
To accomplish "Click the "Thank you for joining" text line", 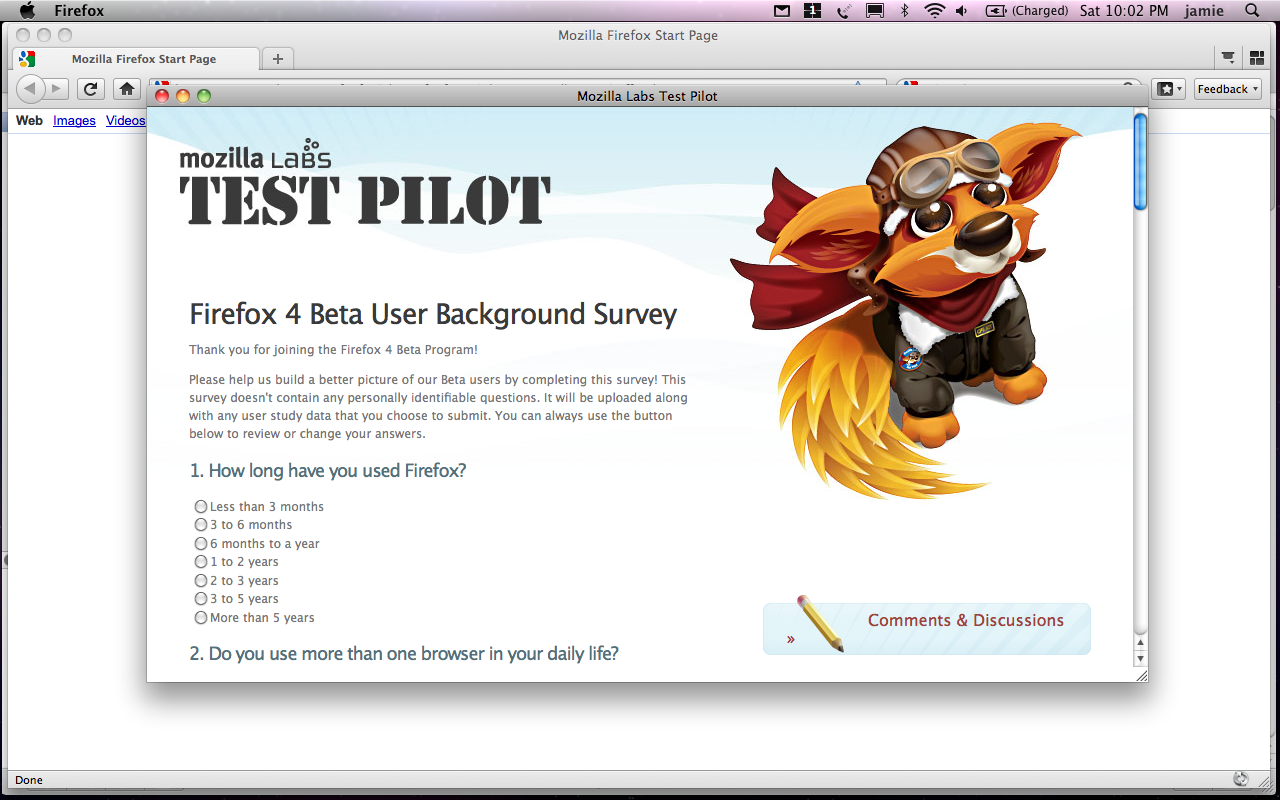I will click(333, 350).
